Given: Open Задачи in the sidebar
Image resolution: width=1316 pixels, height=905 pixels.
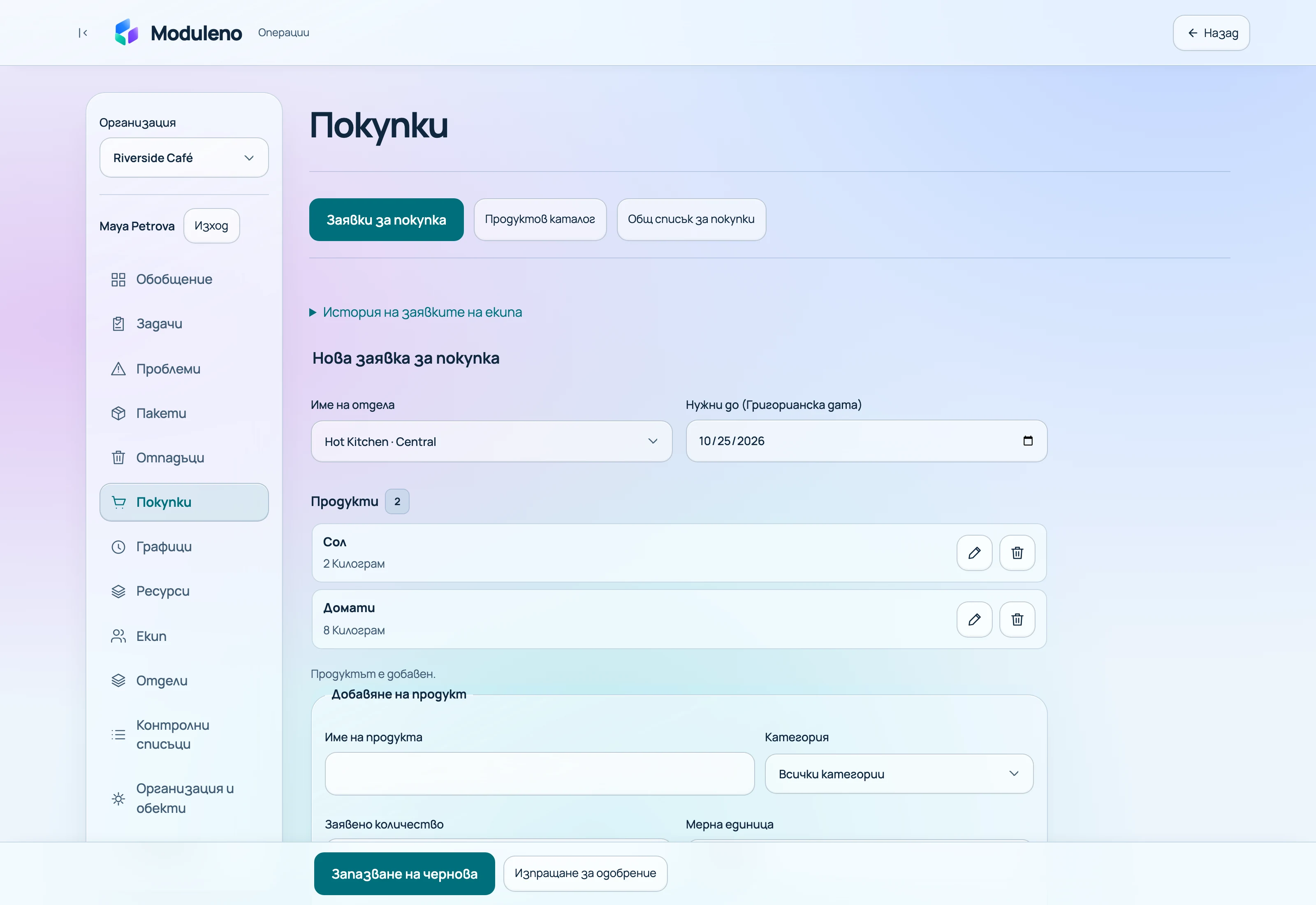Looking at the screenshot, I should [184, 324].
